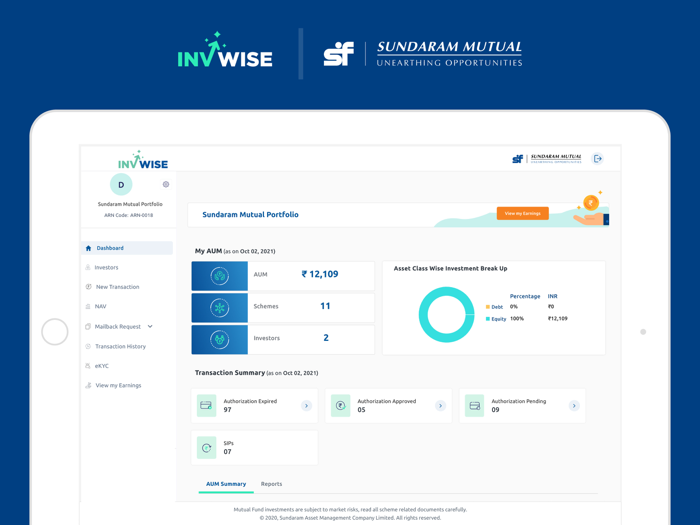700x525 pixels.
Task: Click the New Transaction sidebar icon
Action: [x=88, y=287]
